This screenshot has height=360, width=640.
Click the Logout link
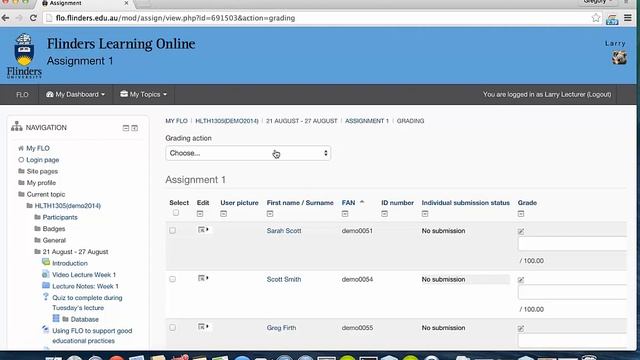coord(599,94)
